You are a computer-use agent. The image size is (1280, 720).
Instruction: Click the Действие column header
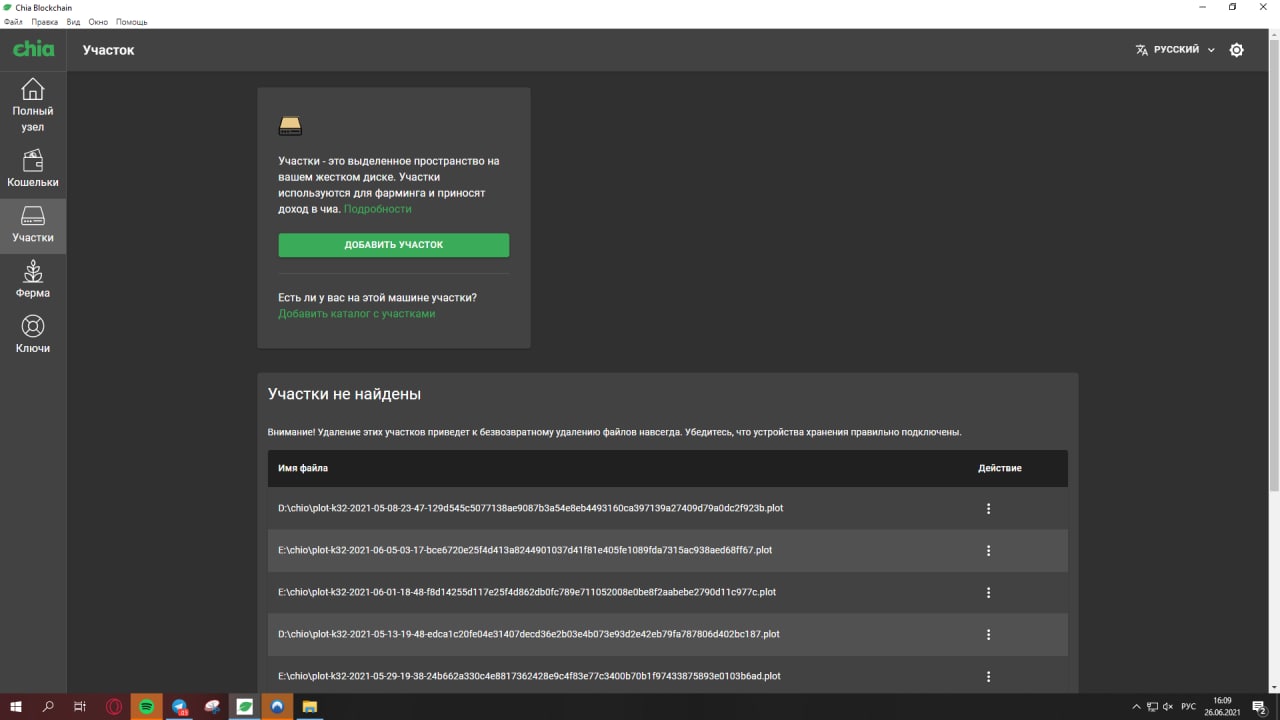coord(1000,468)
